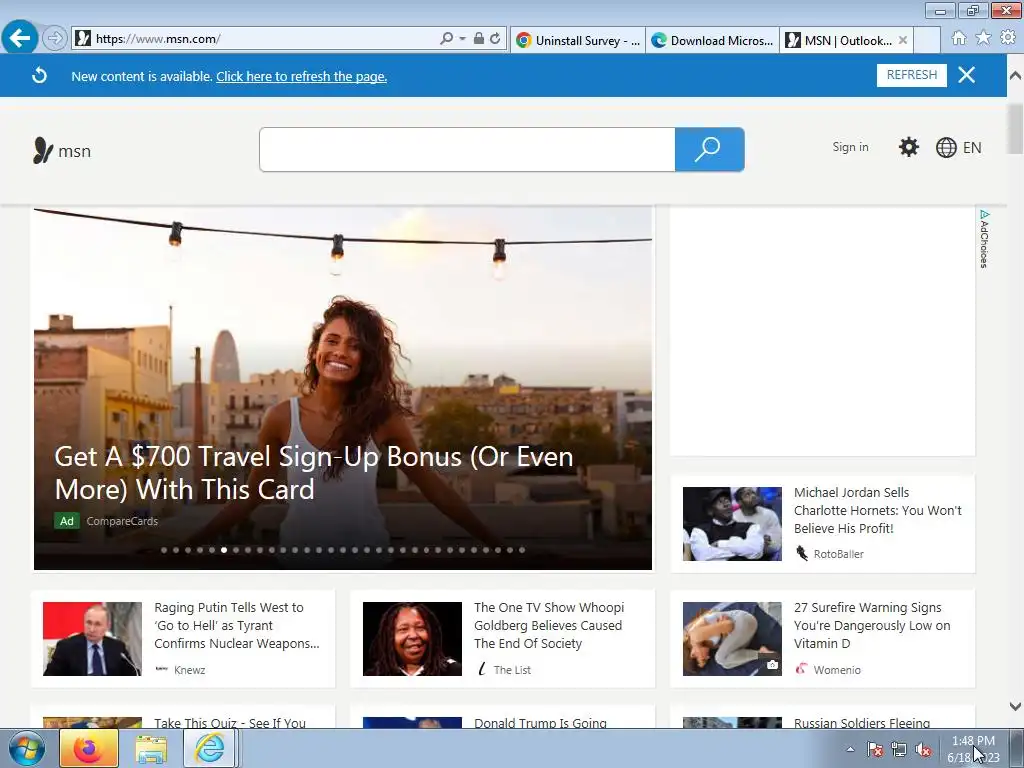Click the circular refresh icon in notification bar
Image resolution: width=1024 pixels, height=768 pixels.
coord(39,76)
